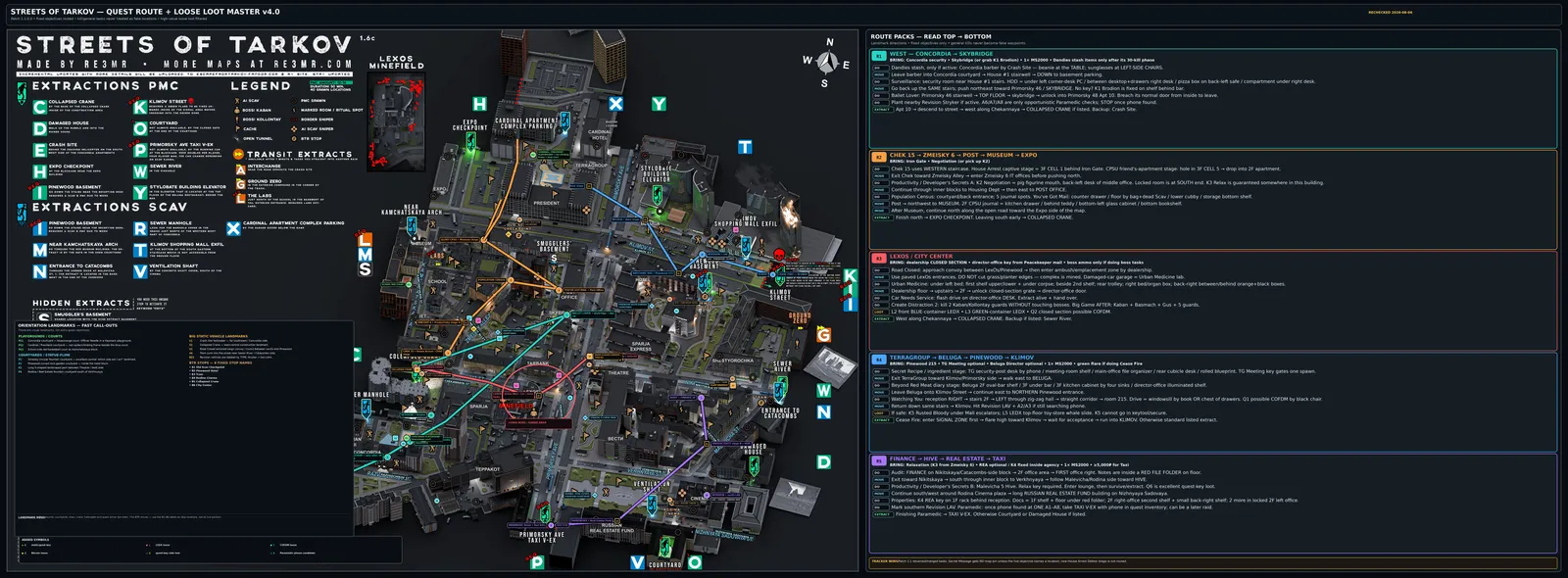Screen dimensions: 1568x578
Task: Click the O Courtyard legend icon
Action: (140, 128)
